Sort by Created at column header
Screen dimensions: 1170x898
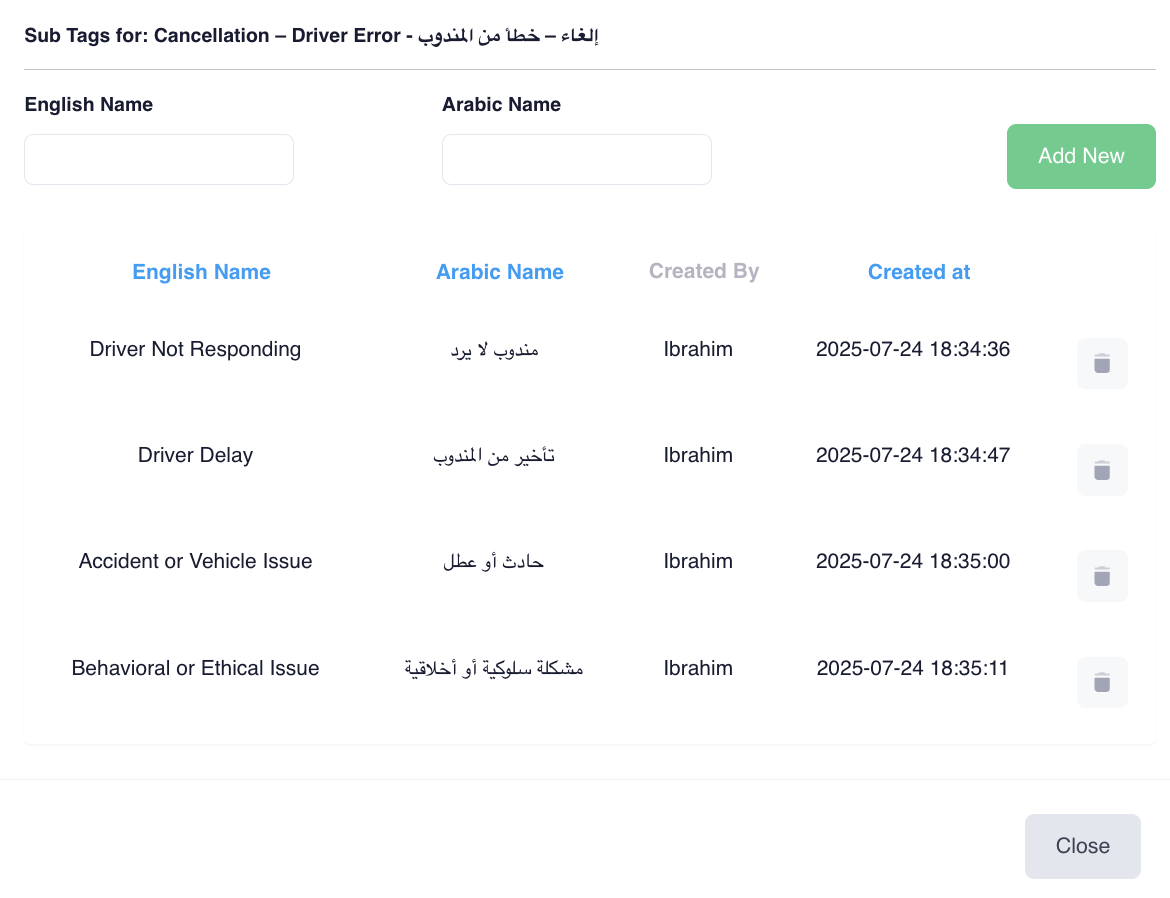tap(919, 272)
